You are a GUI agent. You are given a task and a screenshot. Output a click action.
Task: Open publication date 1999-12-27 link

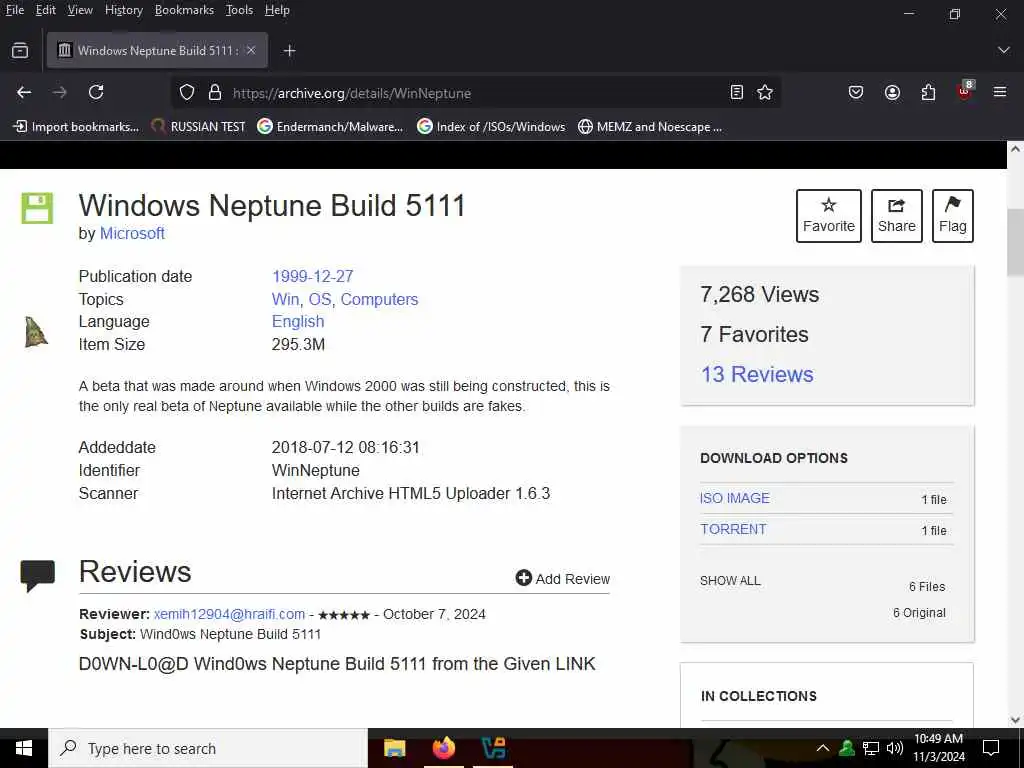pyautogui.click(x=312, y=276)
